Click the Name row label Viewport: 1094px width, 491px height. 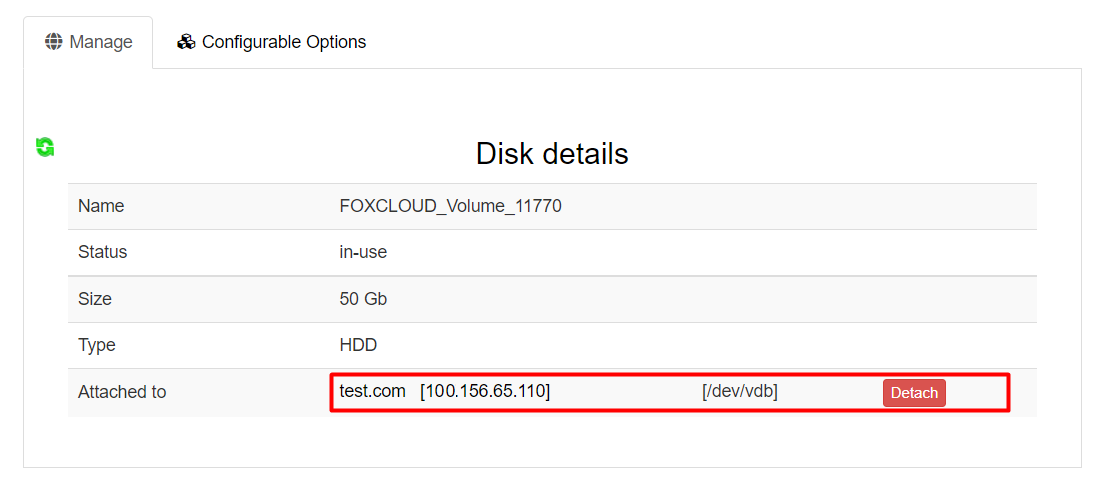coord(101,206)
